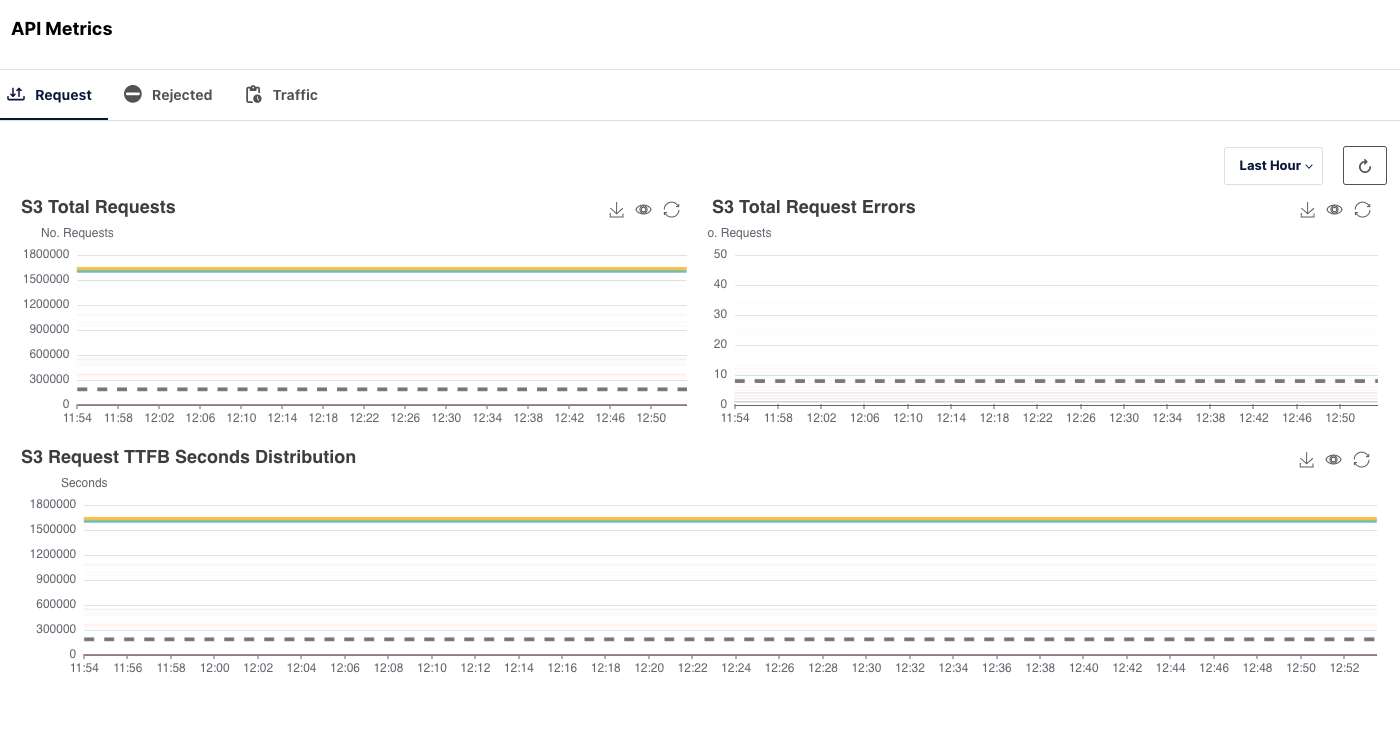This screenshot has height=748, width=1400.
Task: Click the S3 Request TTFB Seconds Distribution heading
Action: 188,457
